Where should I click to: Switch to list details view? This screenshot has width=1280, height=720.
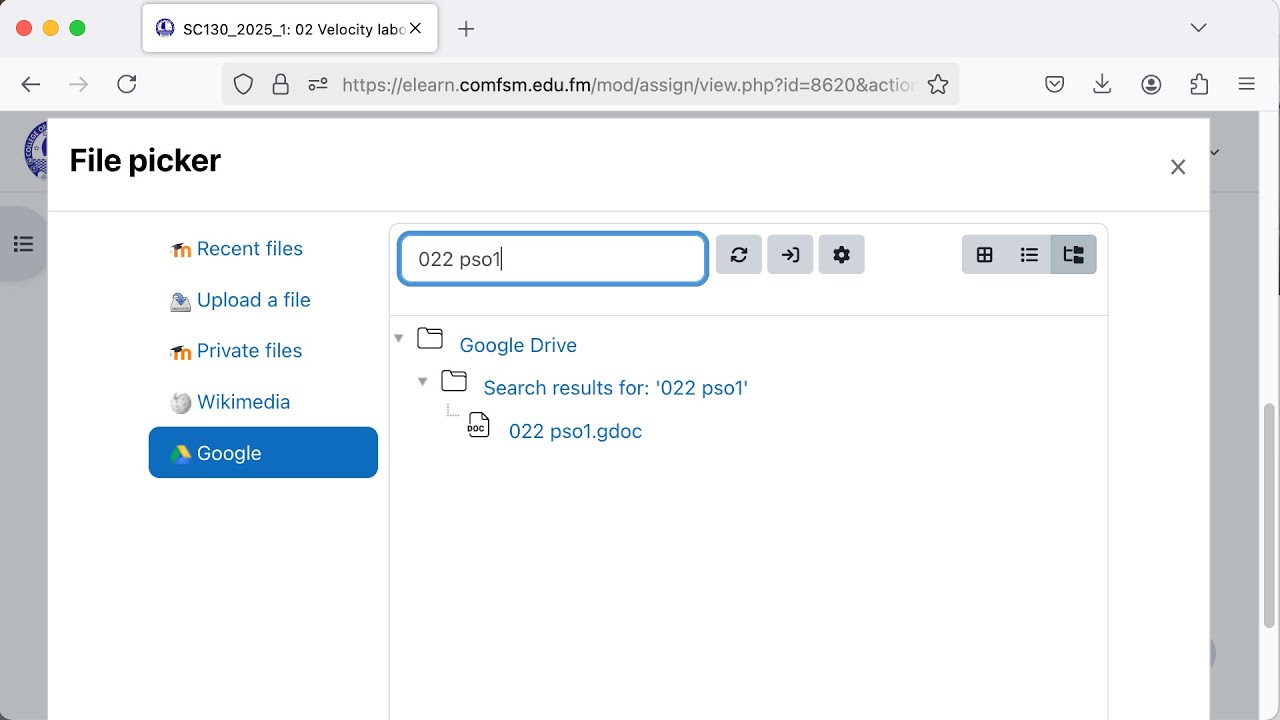(x=1029, y=255)
